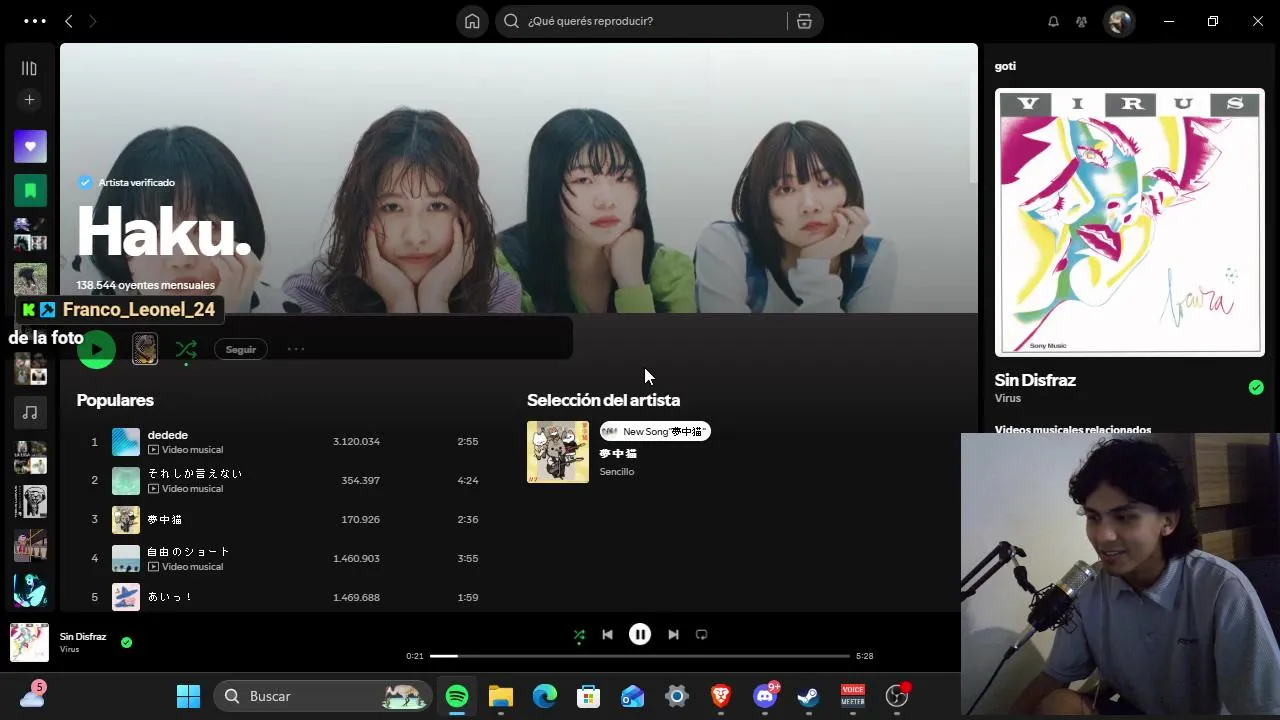1280x720 pixels.
Task: Open Brave browser from taskbar
Action: pos(721,696)
